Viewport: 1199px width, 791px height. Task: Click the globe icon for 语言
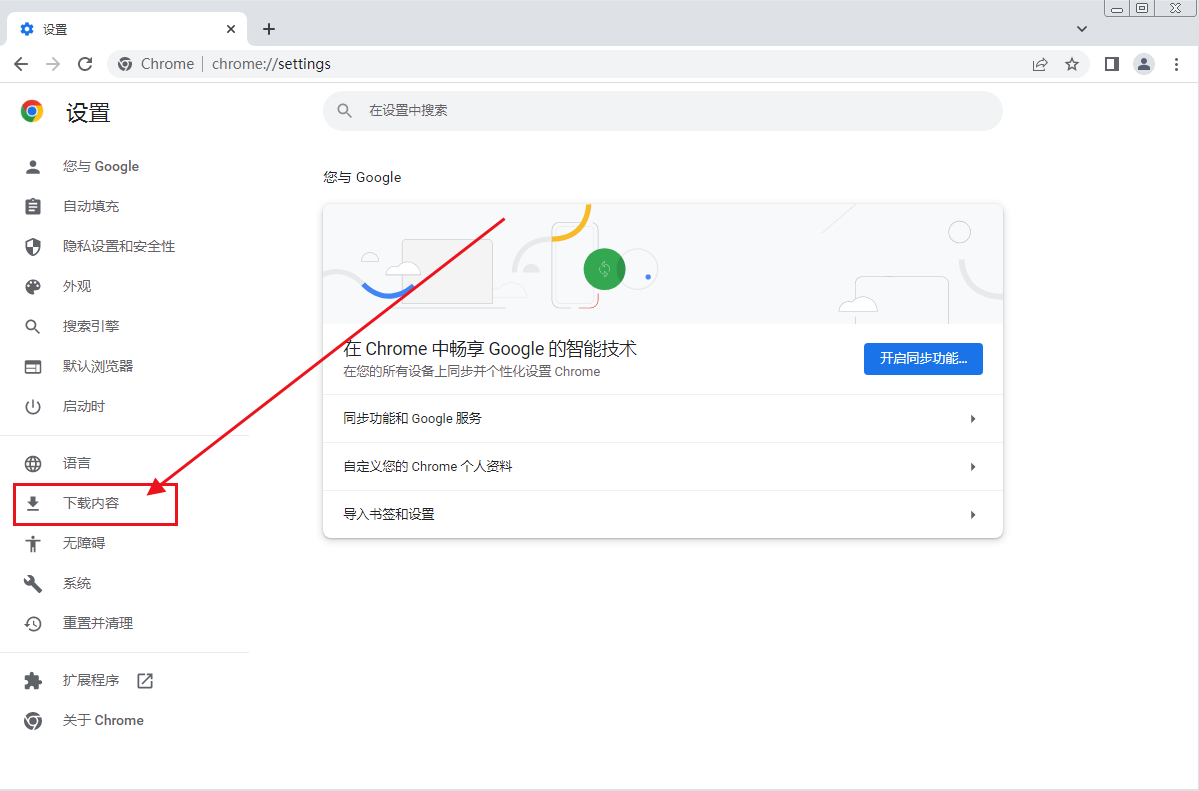point(33,464)
